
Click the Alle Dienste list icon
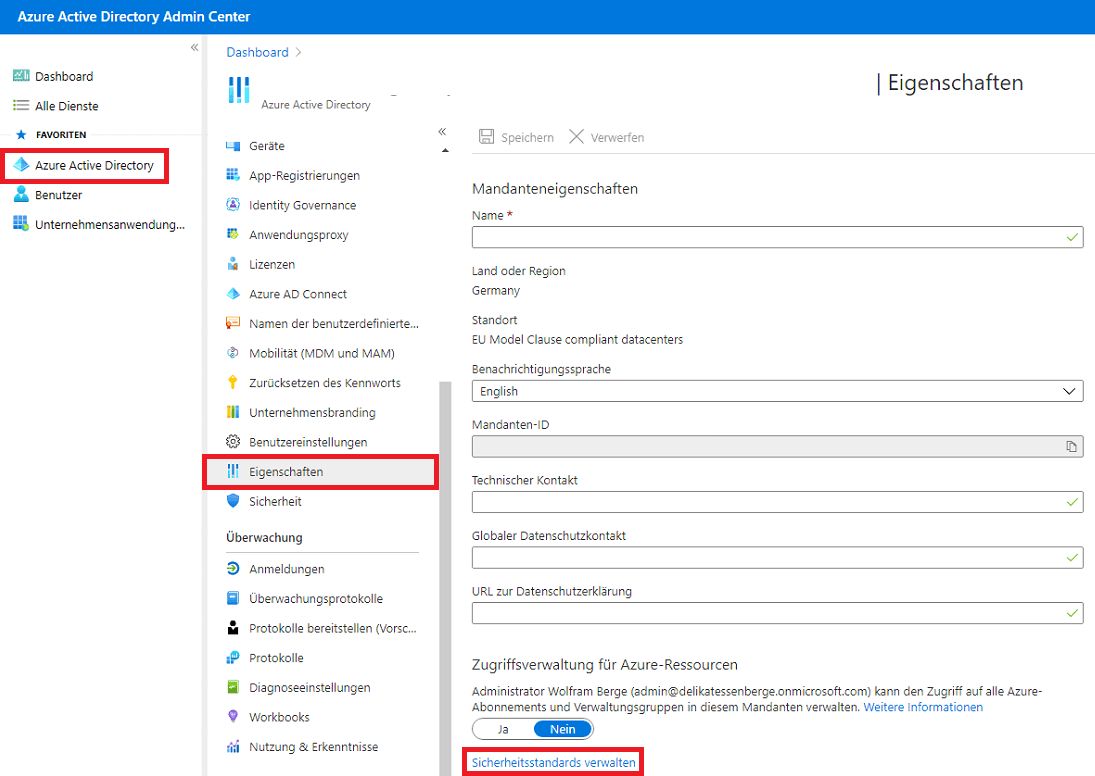21,105
